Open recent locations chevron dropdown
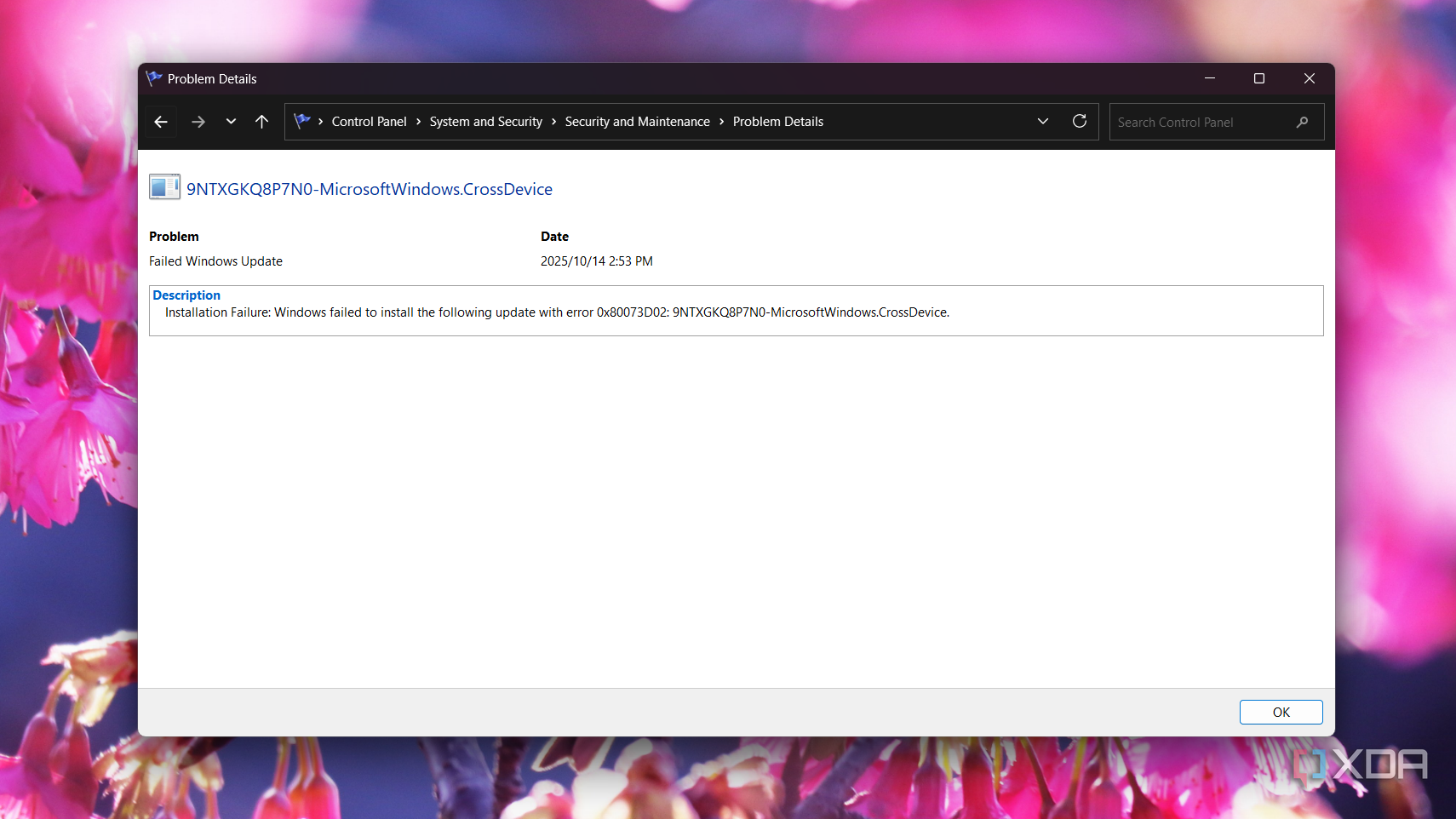The height and width of the screenshot is (819, 1456). (x=231, y=122)
